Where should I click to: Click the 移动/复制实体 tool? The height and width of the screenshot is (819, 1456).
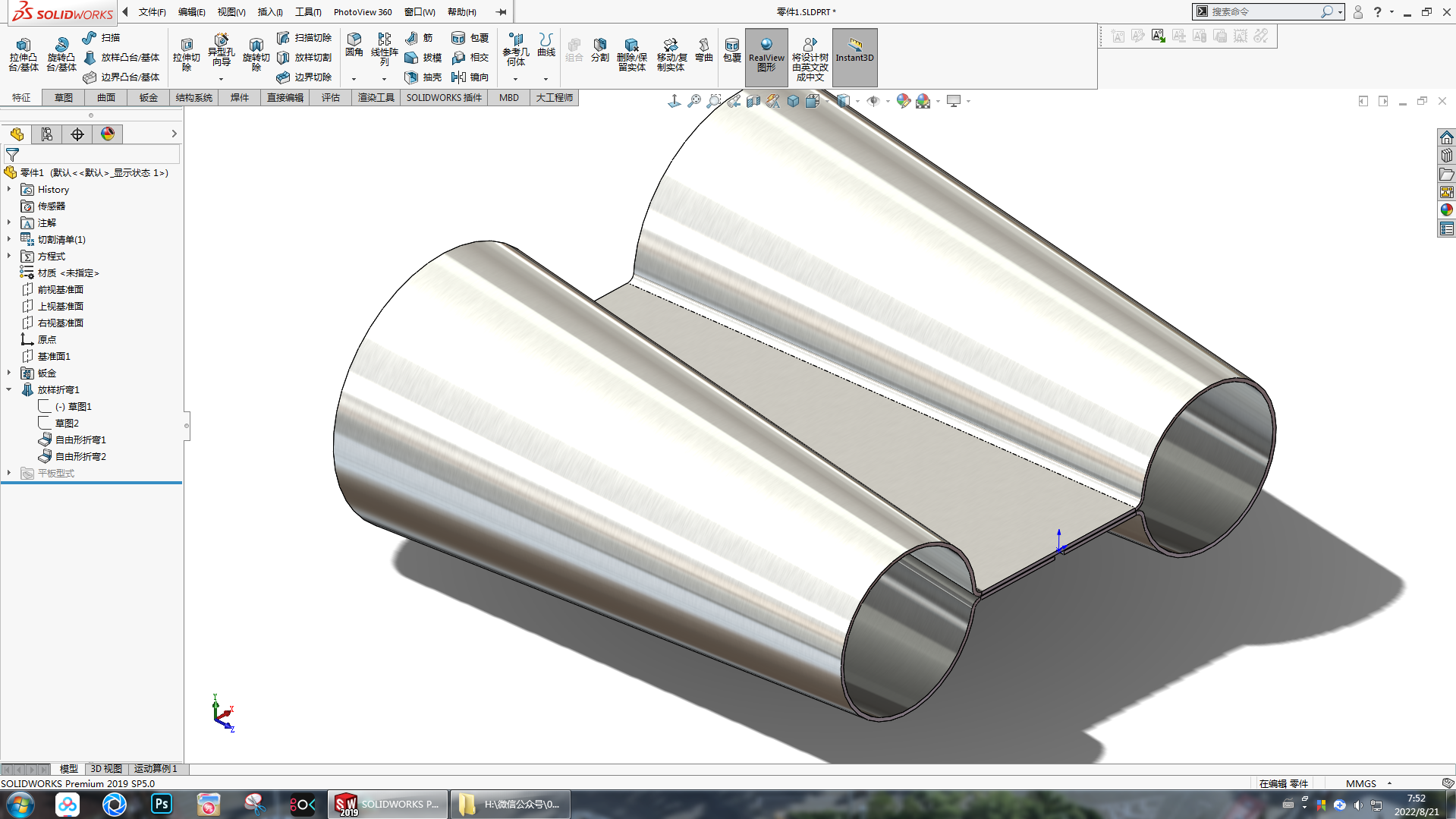671,55
